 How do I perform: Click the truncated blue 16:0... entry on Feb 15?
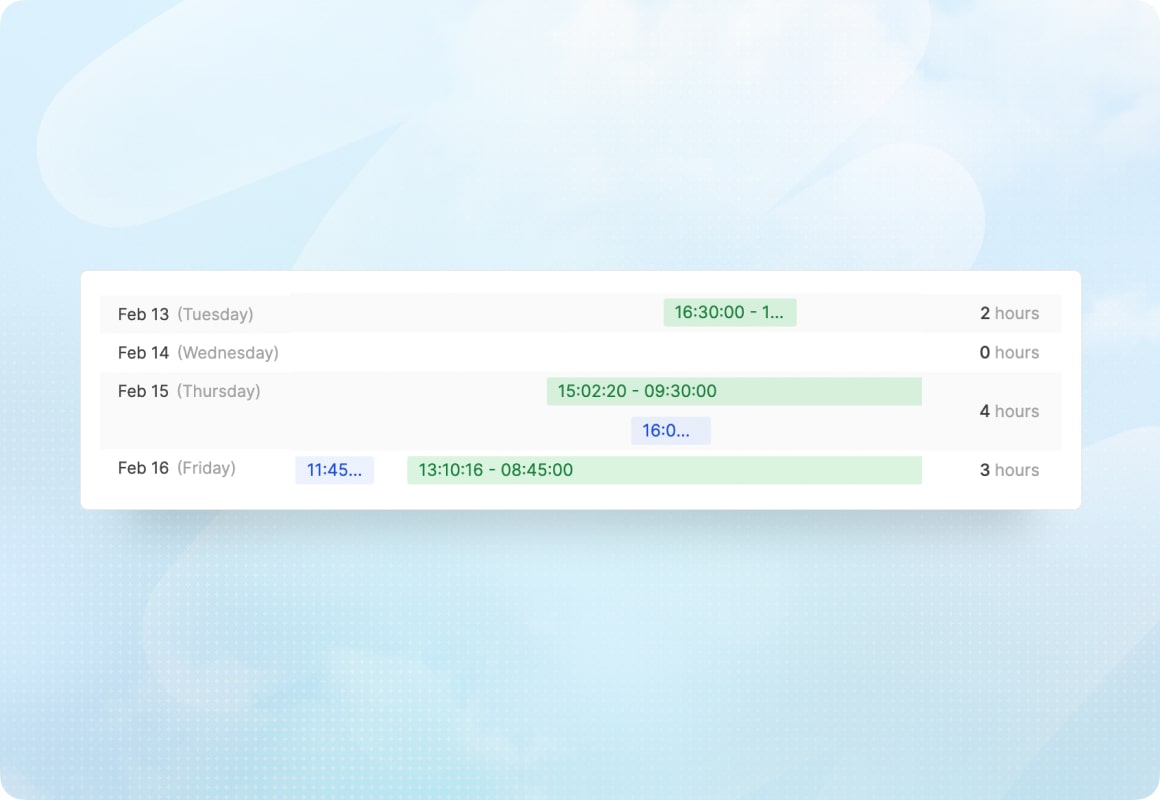coord(670,430)
